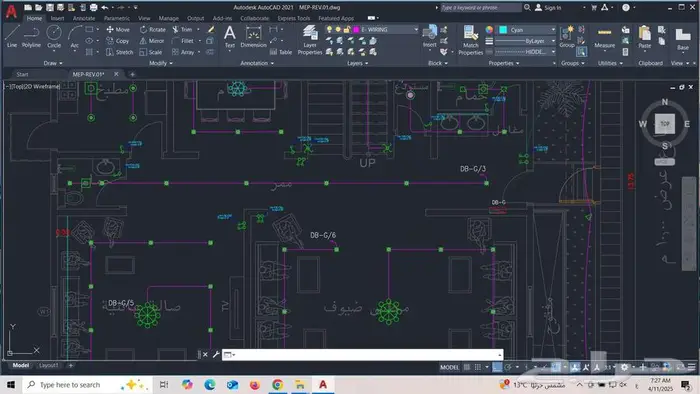Expand the Draw panel

(53, 63)
